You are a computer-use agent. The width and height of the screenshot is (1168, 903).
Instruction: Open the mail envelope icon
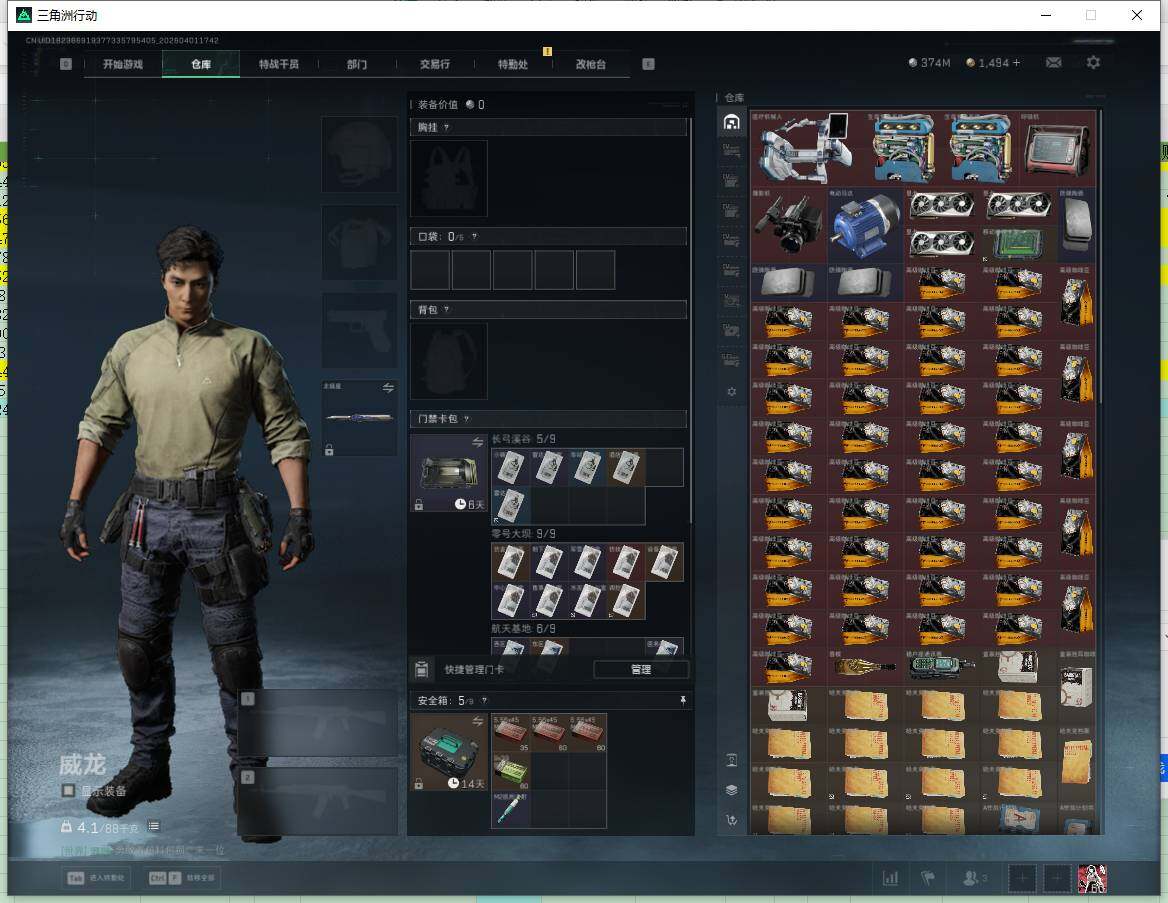[x=1053, y=63]
